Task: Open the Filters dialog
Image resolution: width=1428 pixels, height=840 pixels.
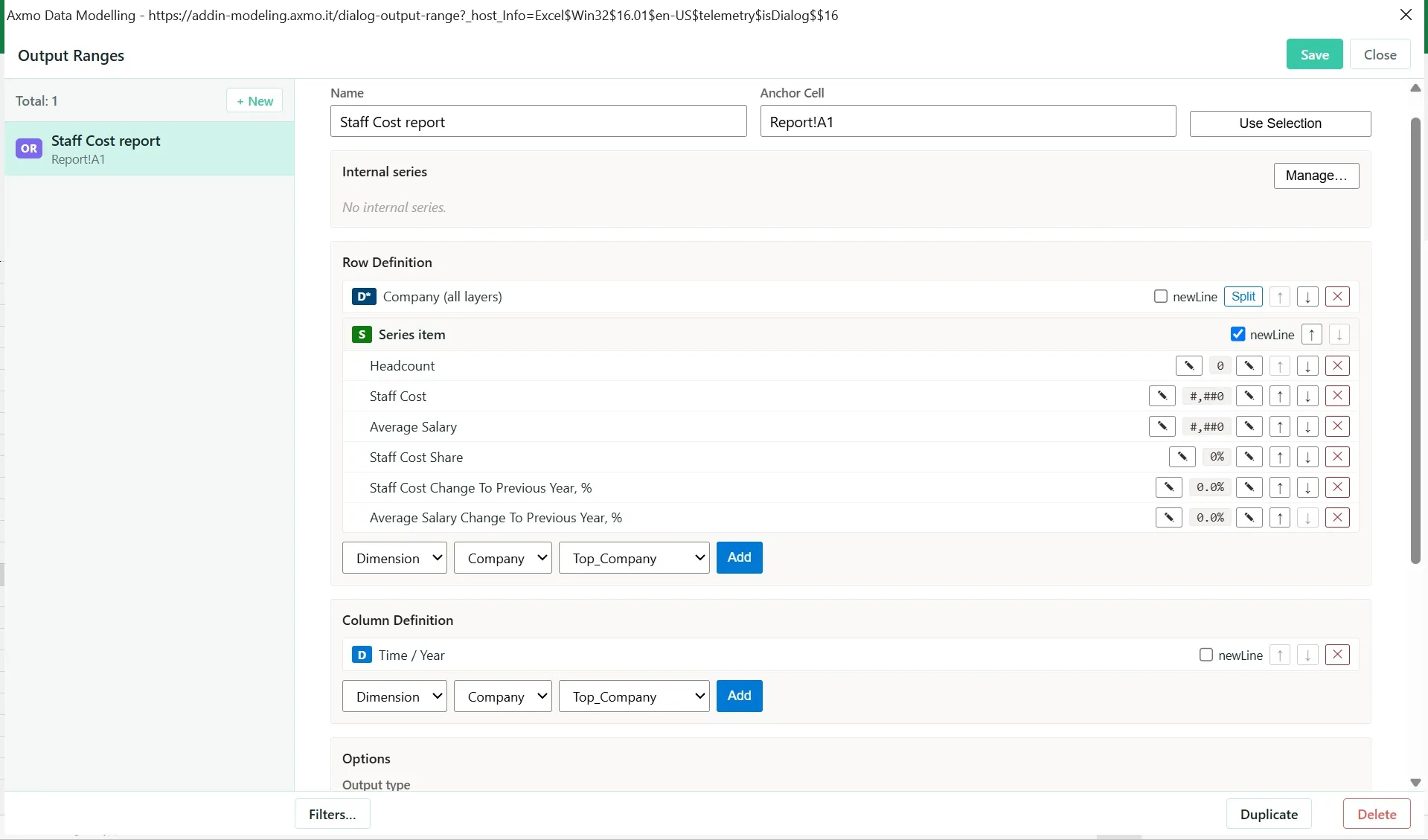Action: click(333, 815)
